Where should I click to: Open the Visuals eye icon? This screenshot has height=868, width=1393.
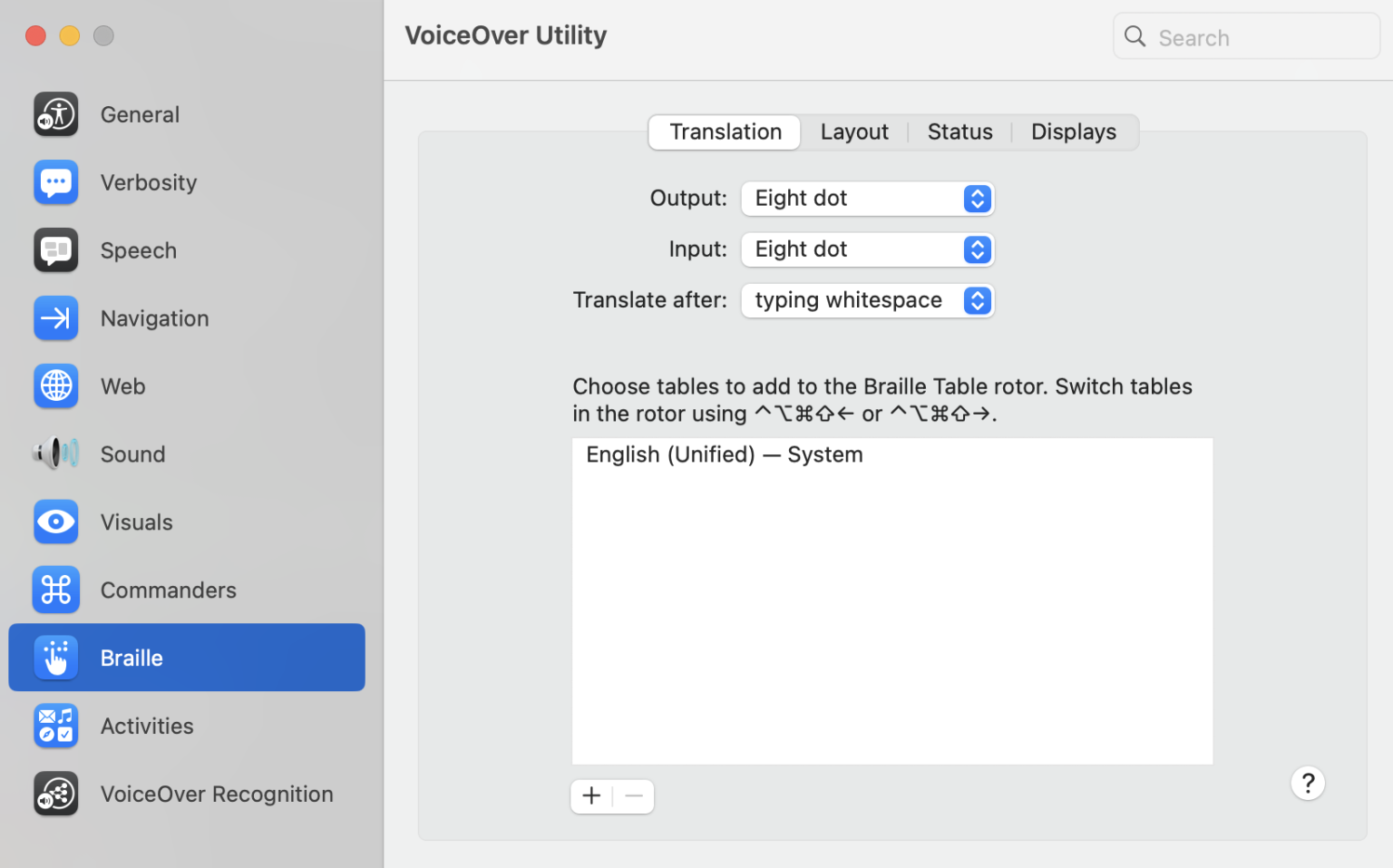tap(56, 522)
